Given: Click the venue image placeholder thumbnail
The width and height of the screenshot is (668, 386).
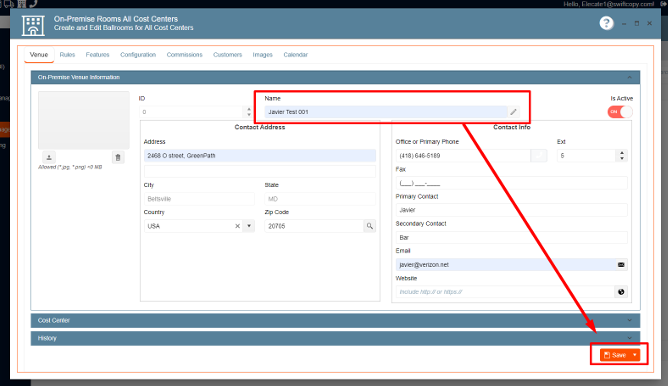Looking at the screenshot, I should (84, 120).
